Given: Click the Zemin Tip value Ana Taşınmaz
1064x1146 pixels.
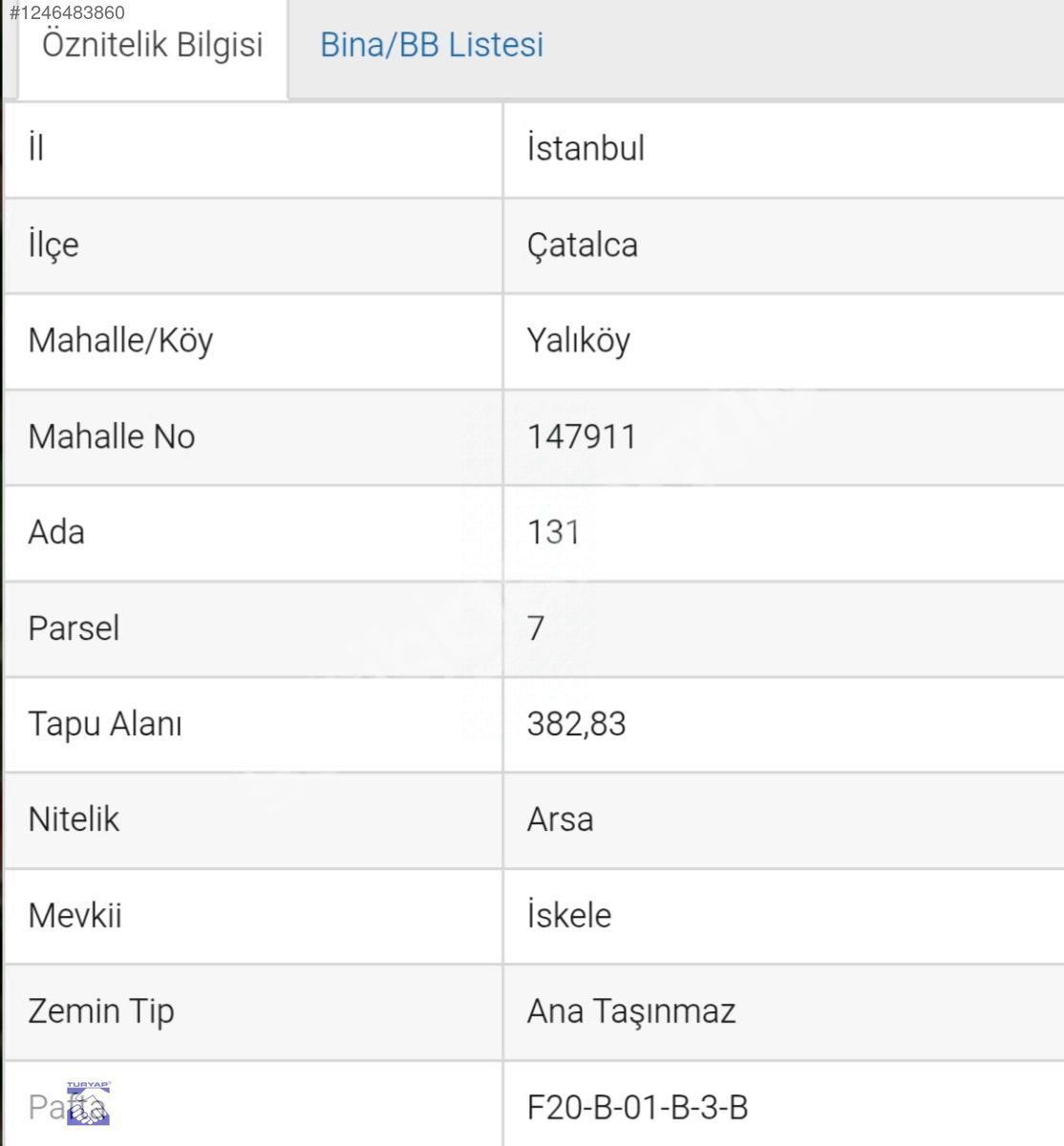Looking at the screenshot, I should [630, 1010].
